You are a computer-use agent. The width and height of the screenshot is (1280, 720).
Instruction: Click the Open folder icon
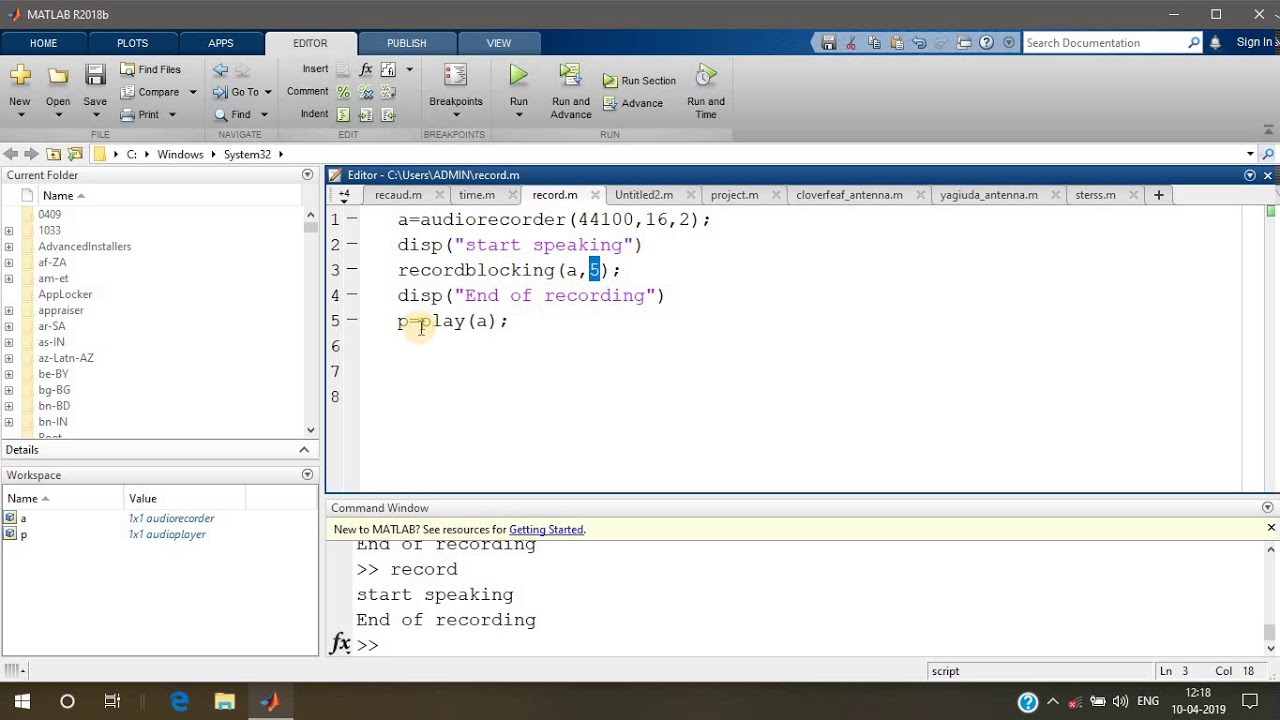[x=58, y=76]
